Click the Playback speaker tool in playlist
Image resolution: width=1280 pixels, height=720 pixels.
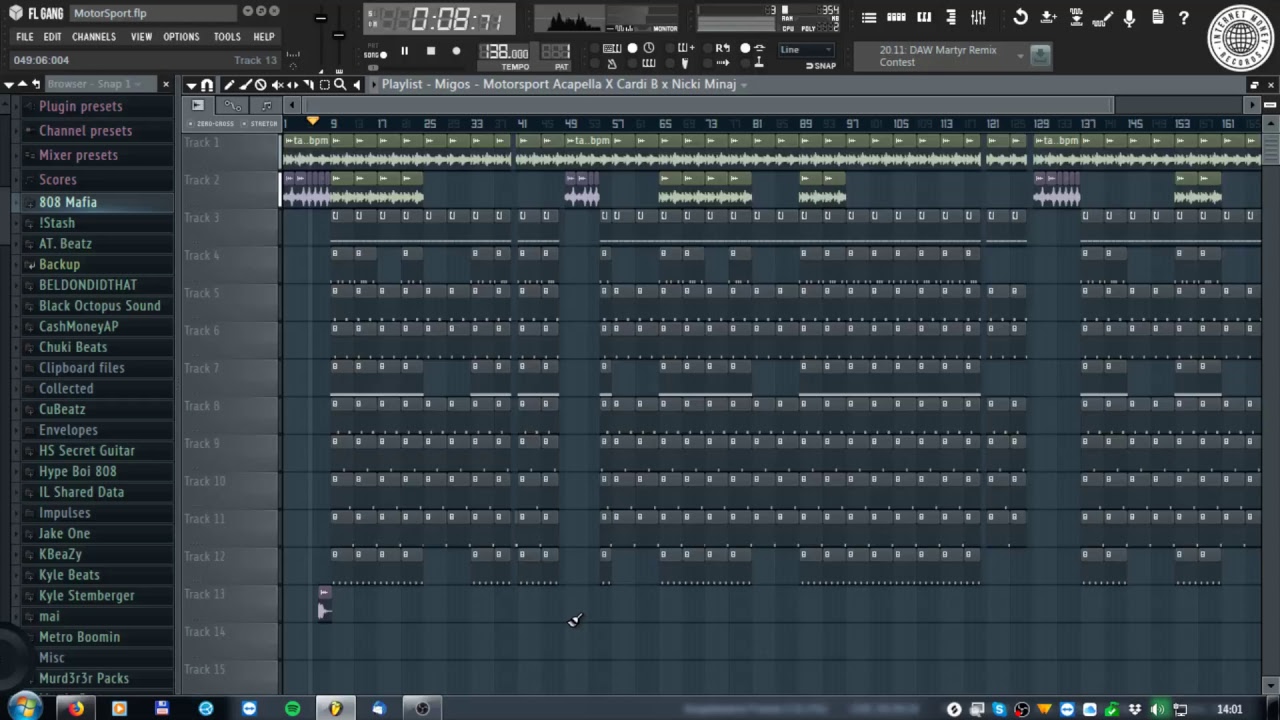pos(356,85)
